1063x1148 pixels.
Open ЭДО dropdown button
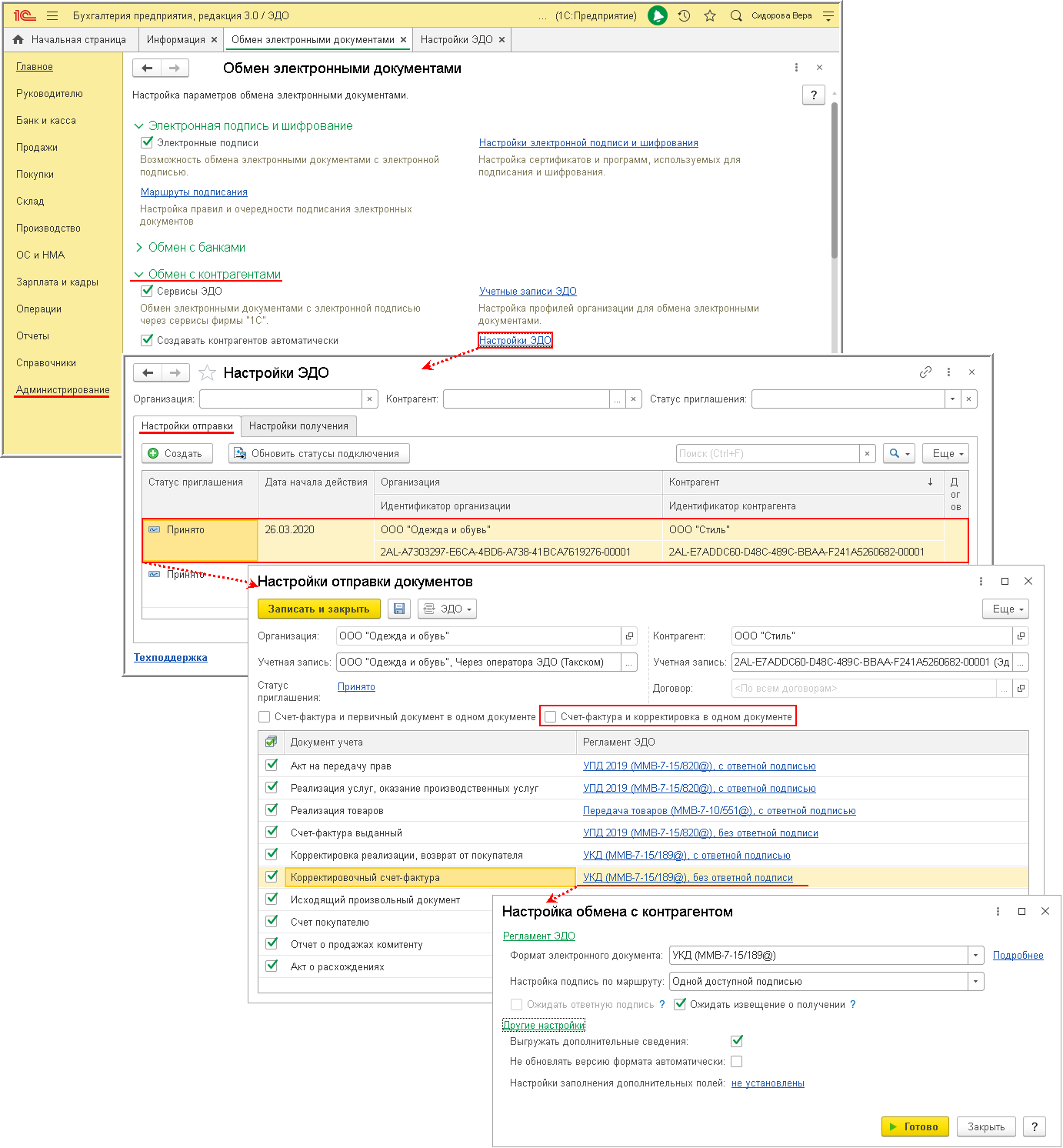[x=448, y=609]
